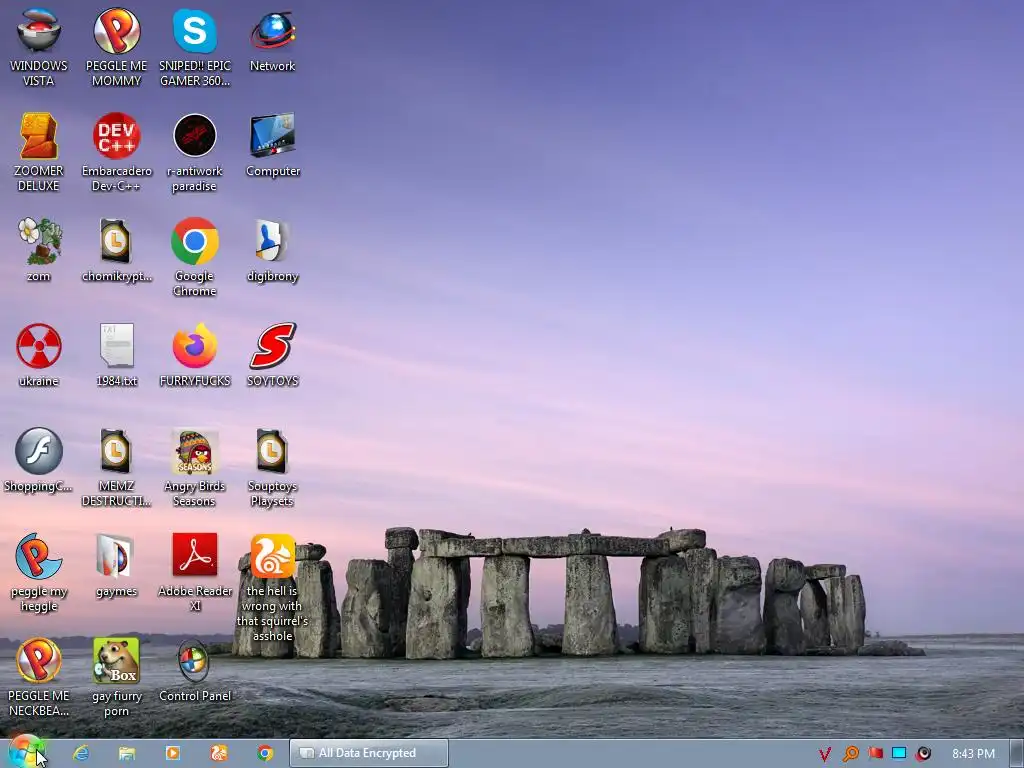Open the orange magnifier tray icon
Image resolution: width=1024 pixels, height=768 pixels.
pyautogui.click(x=850, y=754)
